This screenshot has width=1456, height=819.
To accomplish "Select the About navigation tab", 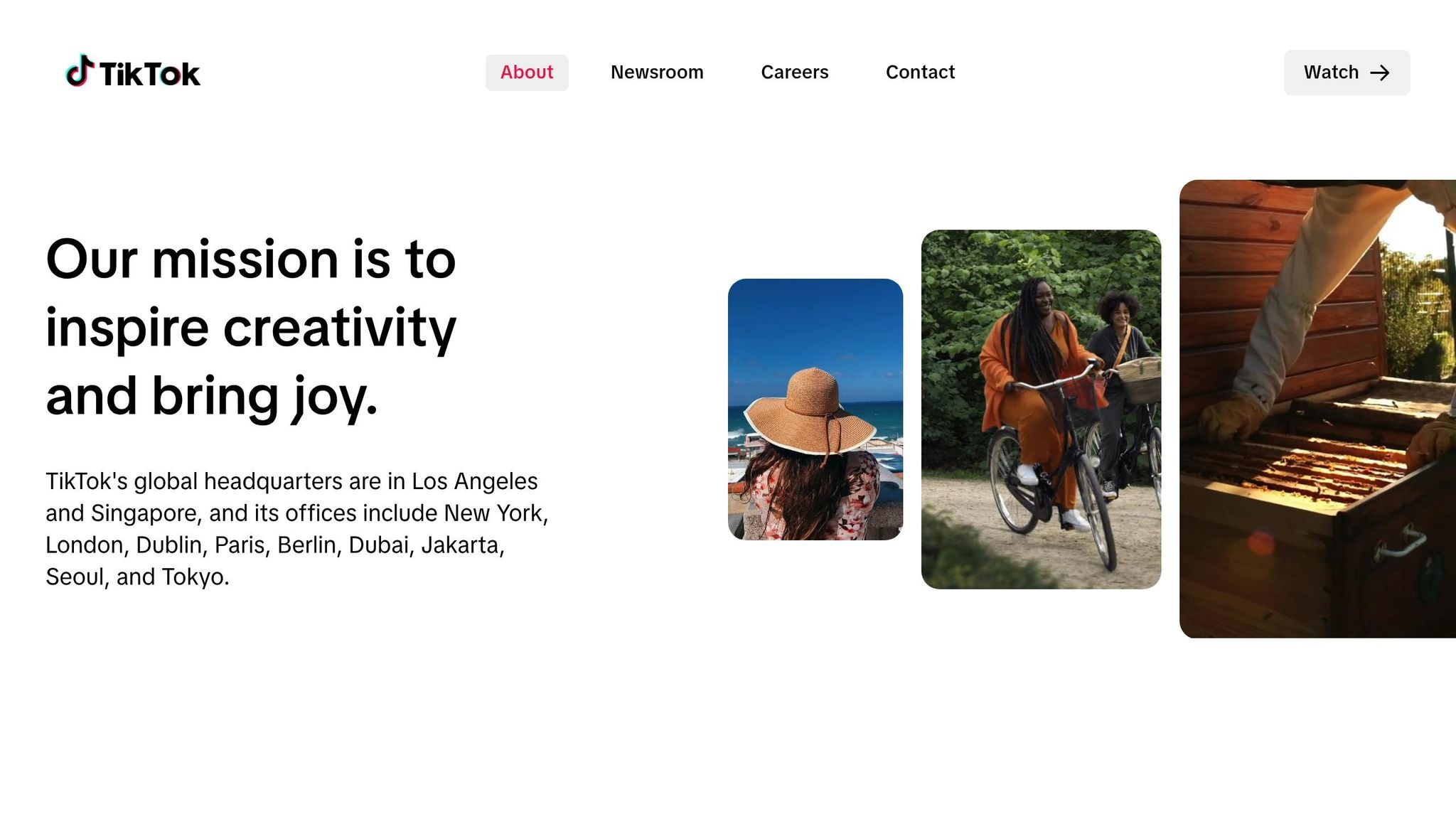I will point(527,73).
